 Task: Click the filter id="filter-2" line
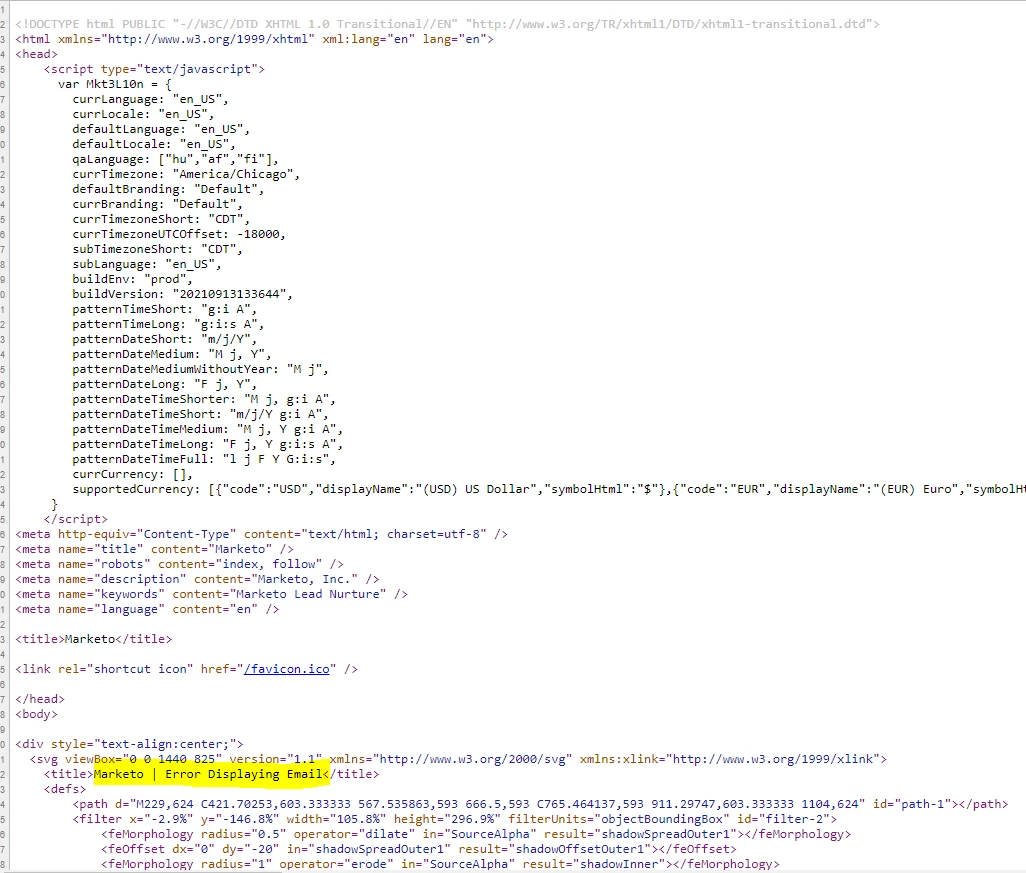pyautogui.click(x=455, y=819)
